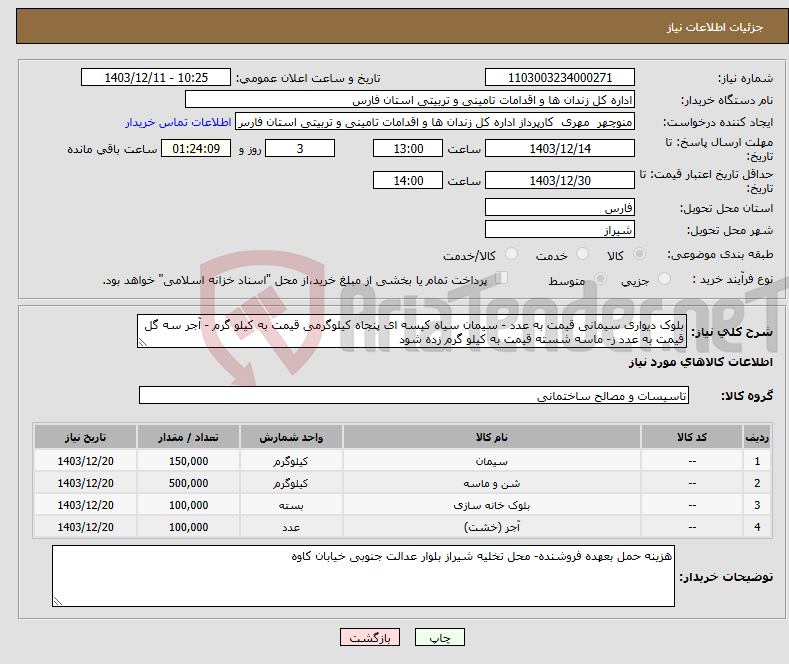The height and width of the screenshot is (664, 789).
Task: Click the کیلوگرم unit in سیمان row
Action: [x=291, y=461]
